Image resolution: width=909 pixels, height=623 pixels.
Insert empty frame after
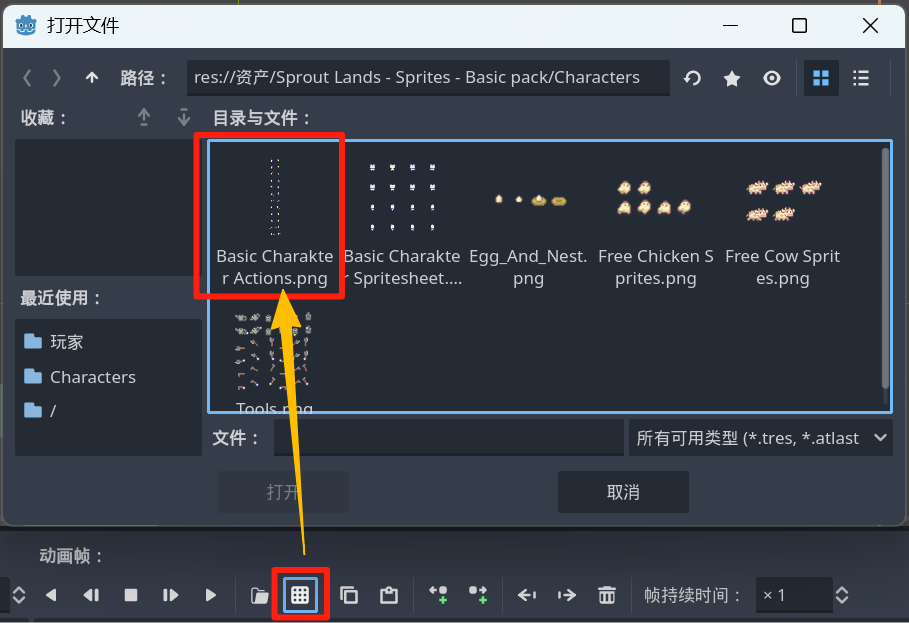[x=478, y=595]
